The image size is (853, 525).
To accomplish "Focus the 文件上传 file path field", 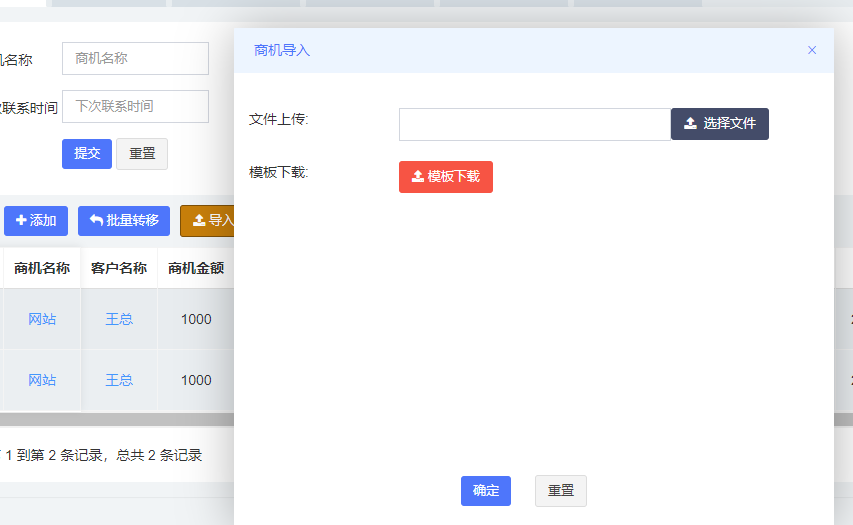I will tap(535, 124).
